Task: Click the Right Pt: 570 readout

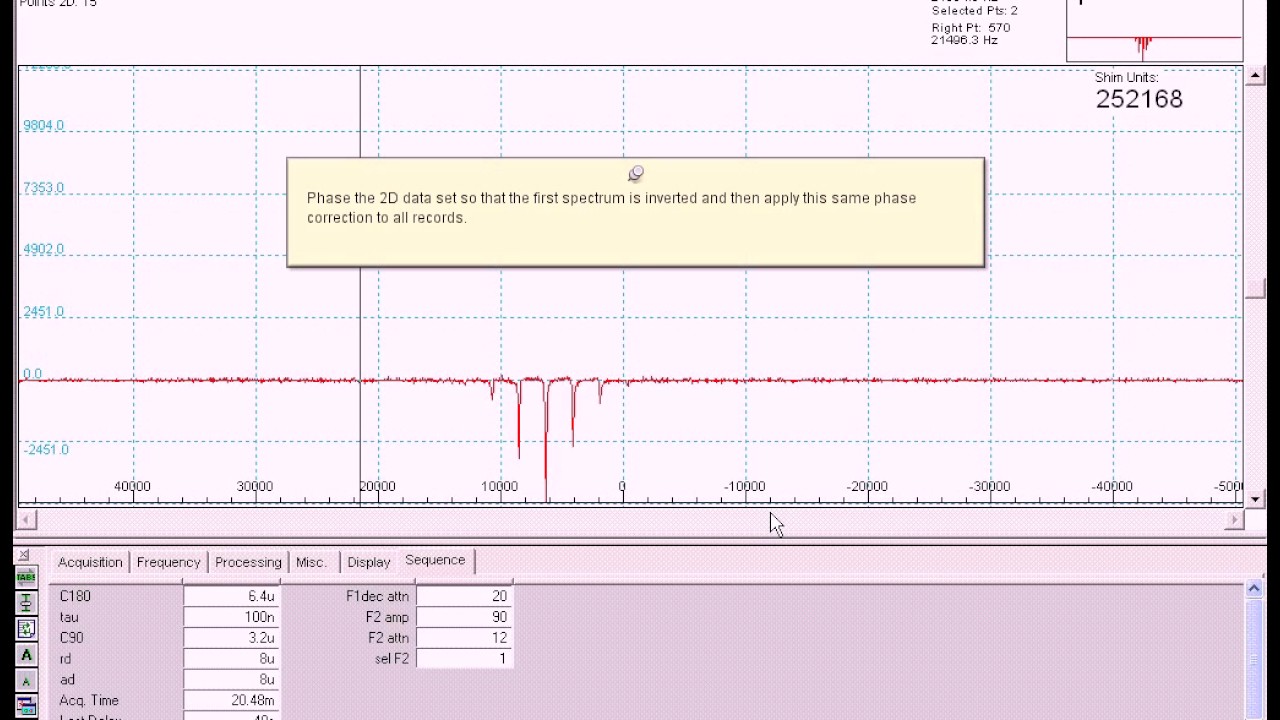Action: pyautogui.click(x=970, y=28)
